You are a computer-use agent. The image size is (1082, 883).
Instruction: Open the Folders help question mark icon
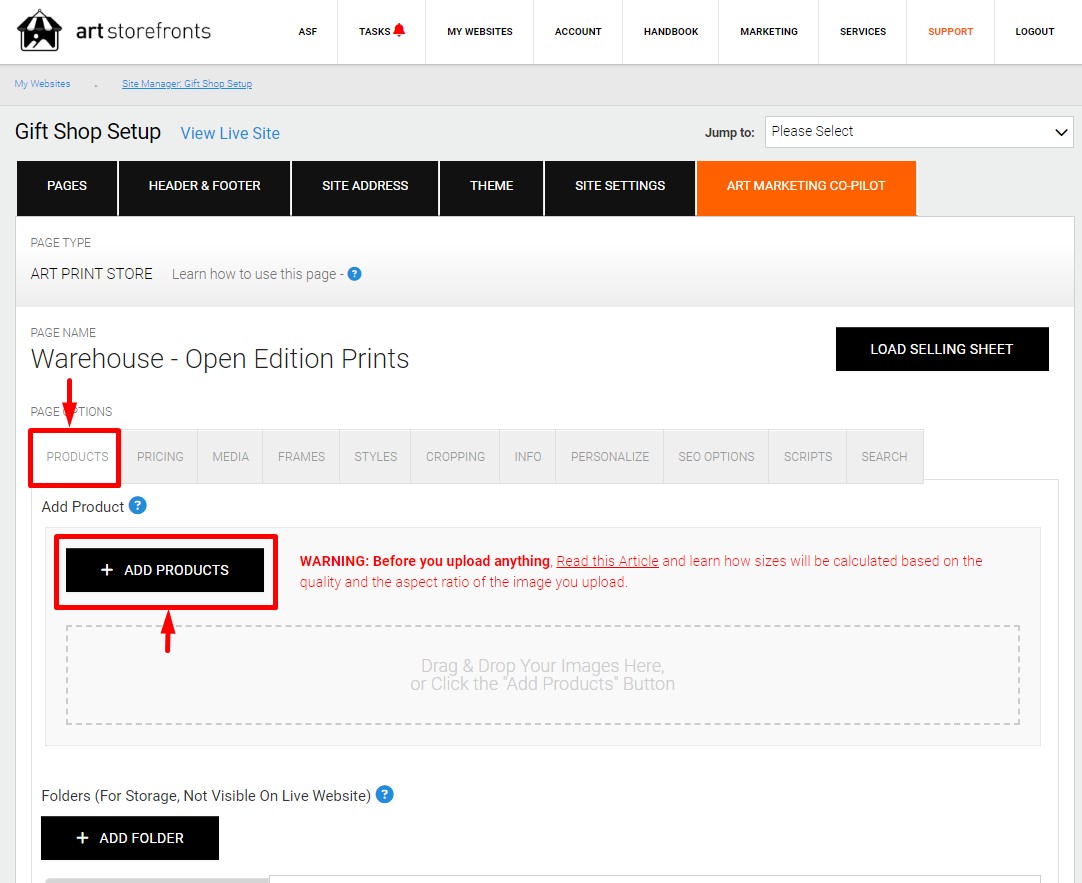click(x=384, y=795)
